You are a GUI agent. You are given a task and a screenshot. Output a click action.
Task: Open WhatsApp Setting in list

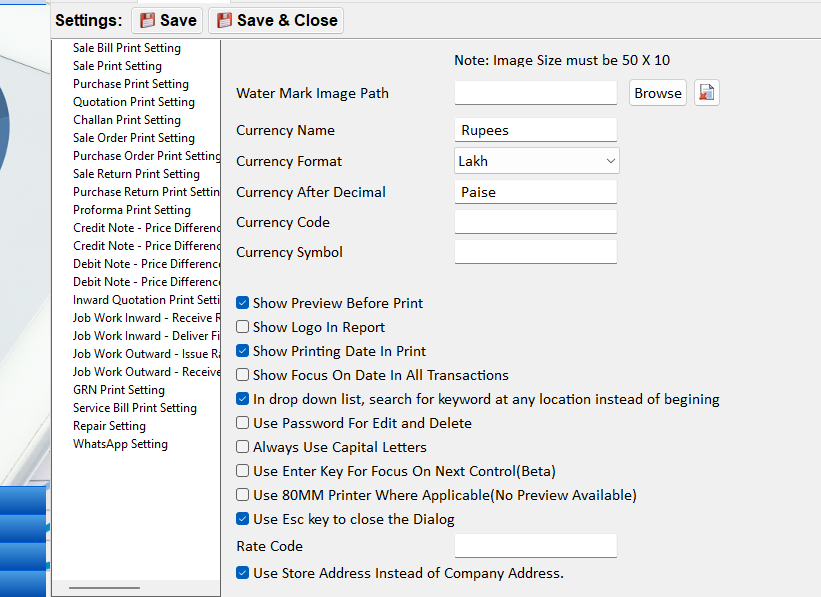coord(120,444)
